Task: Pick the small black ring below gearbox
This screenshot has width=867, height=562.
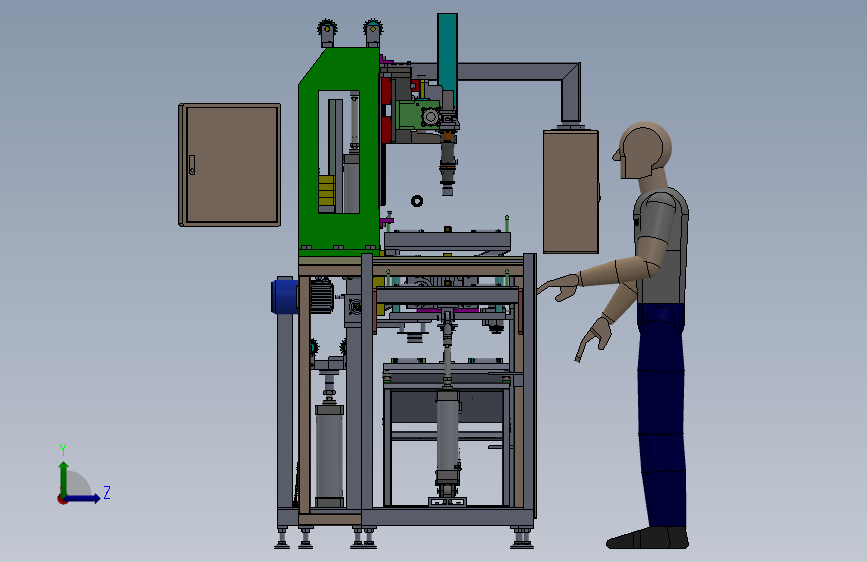Action: 417,201
